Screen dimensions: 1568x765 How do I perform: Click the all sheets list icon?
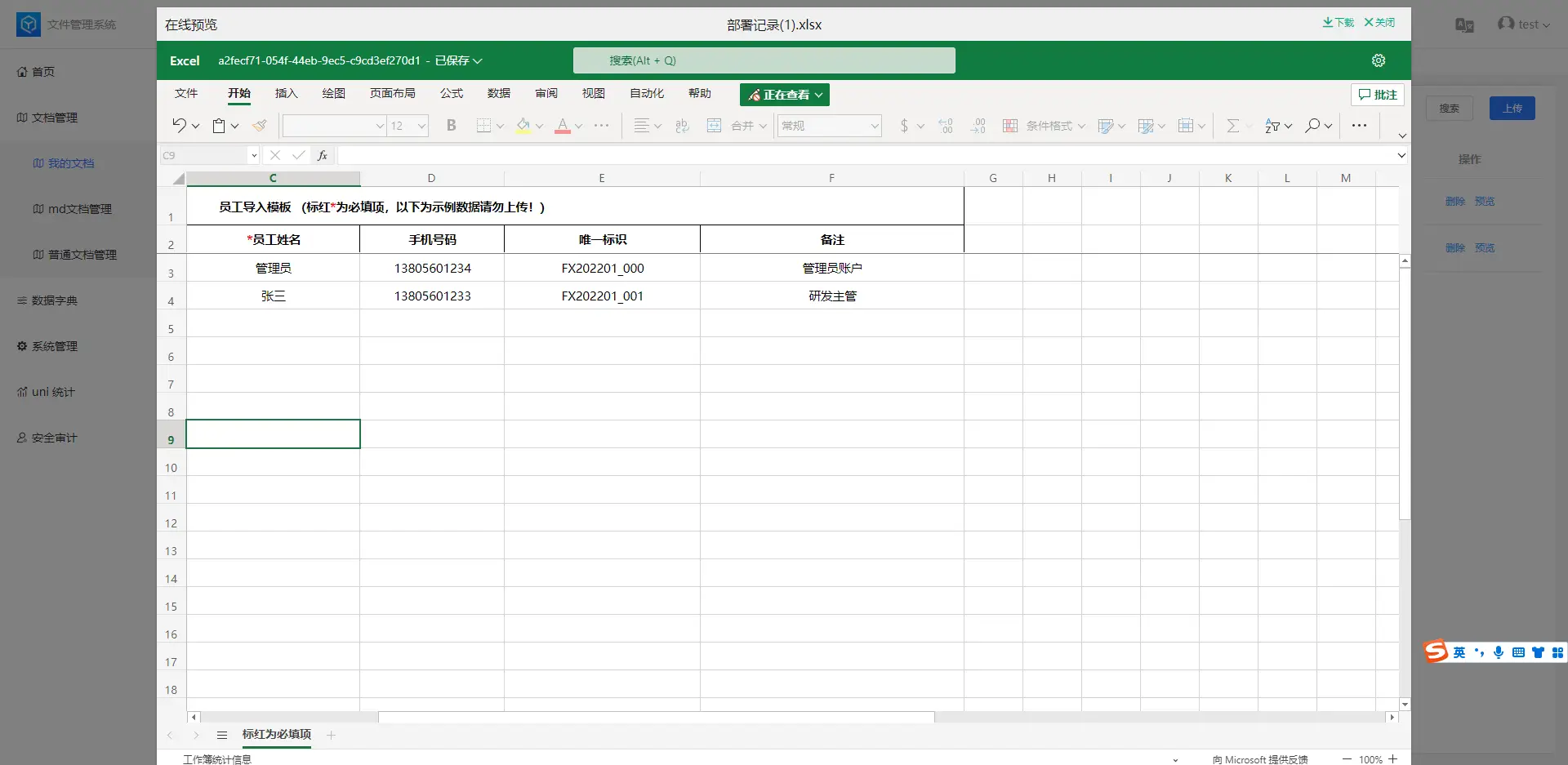(x=221, y=736)
